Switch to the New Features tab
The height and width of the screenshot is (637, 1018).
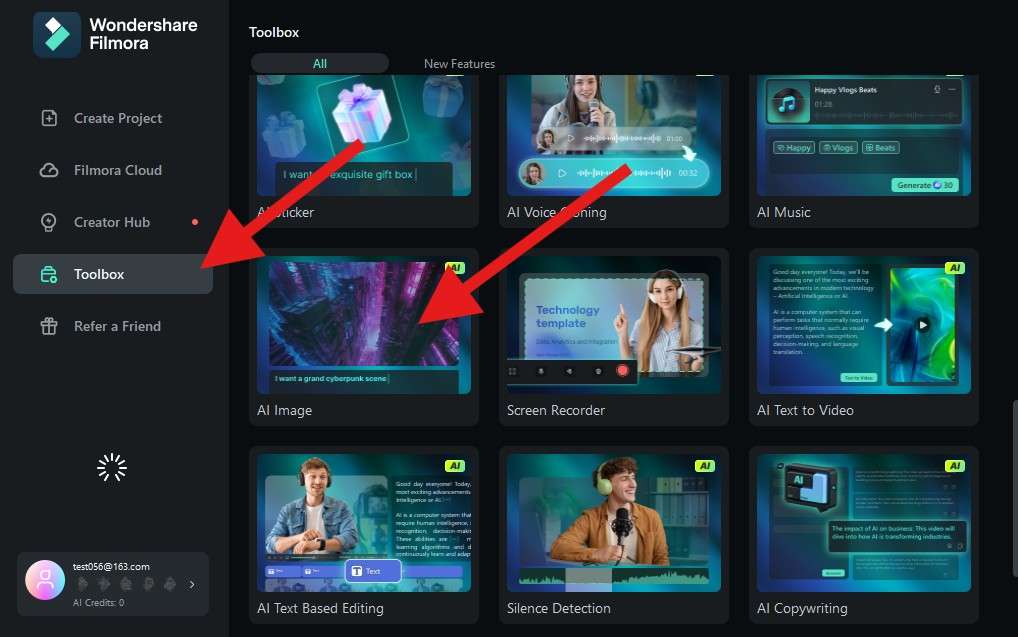459,64
